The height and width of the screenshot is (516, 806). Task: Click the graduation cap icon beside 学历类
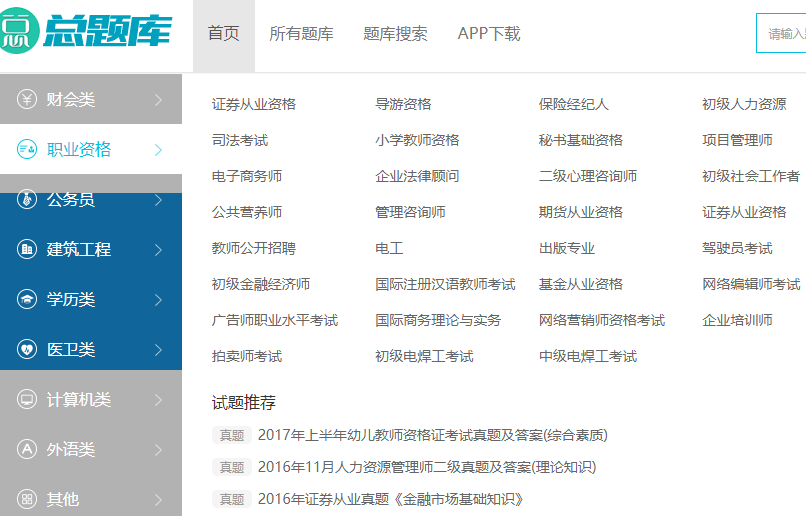(27, 299)
